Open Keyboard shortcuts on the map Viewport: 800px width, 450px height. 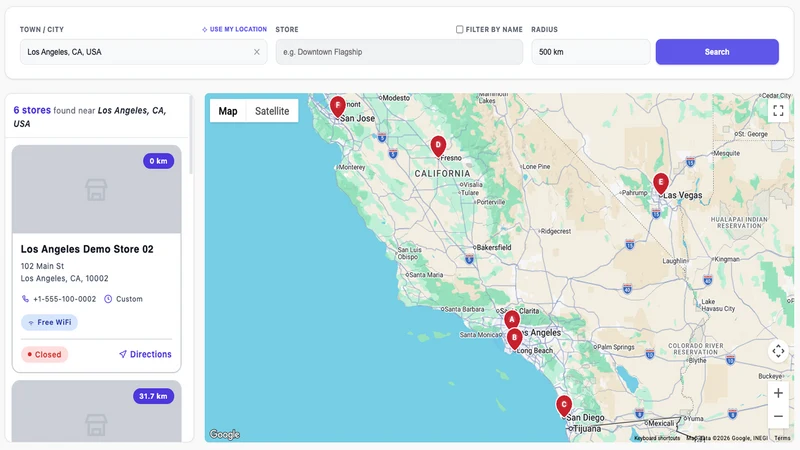click(657, 438)
